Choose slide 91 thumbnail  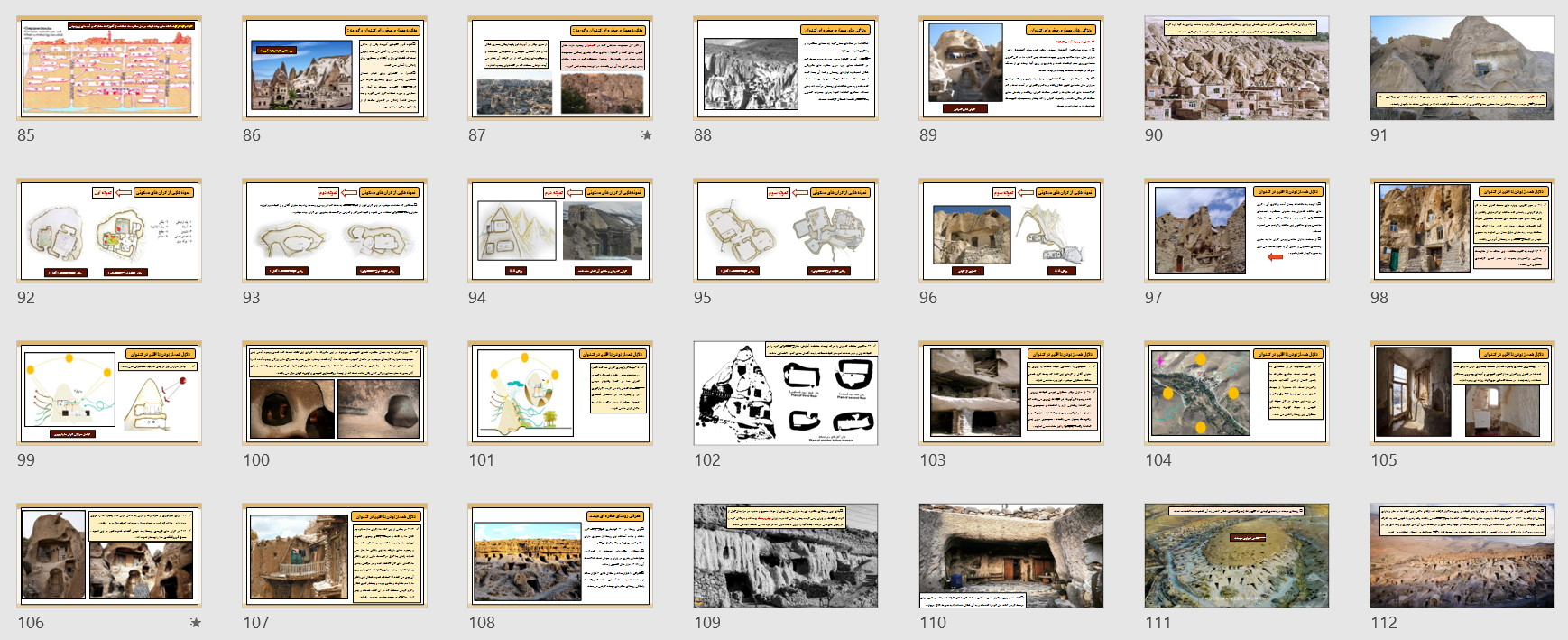click(x=1462, y=69)
